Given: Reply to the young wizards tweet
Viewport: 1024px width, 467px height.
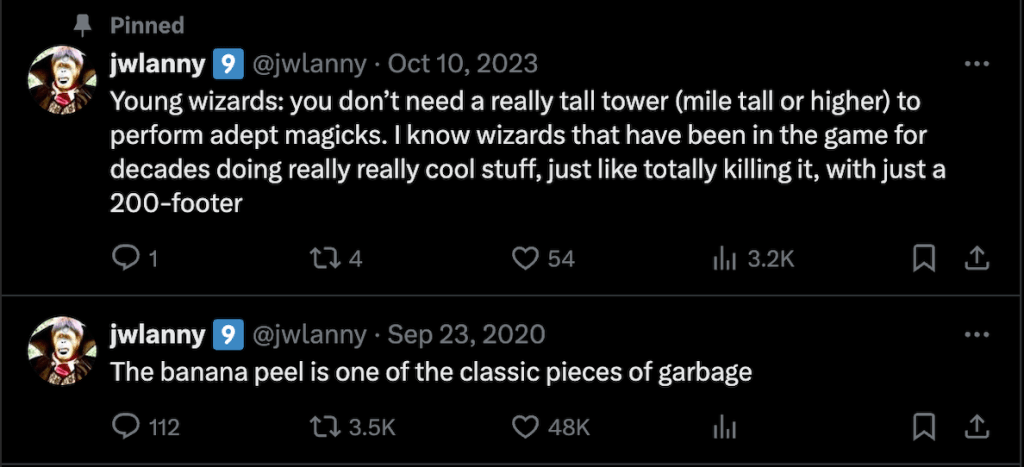Looking at the screenshot, I should (x=125, y=259).
